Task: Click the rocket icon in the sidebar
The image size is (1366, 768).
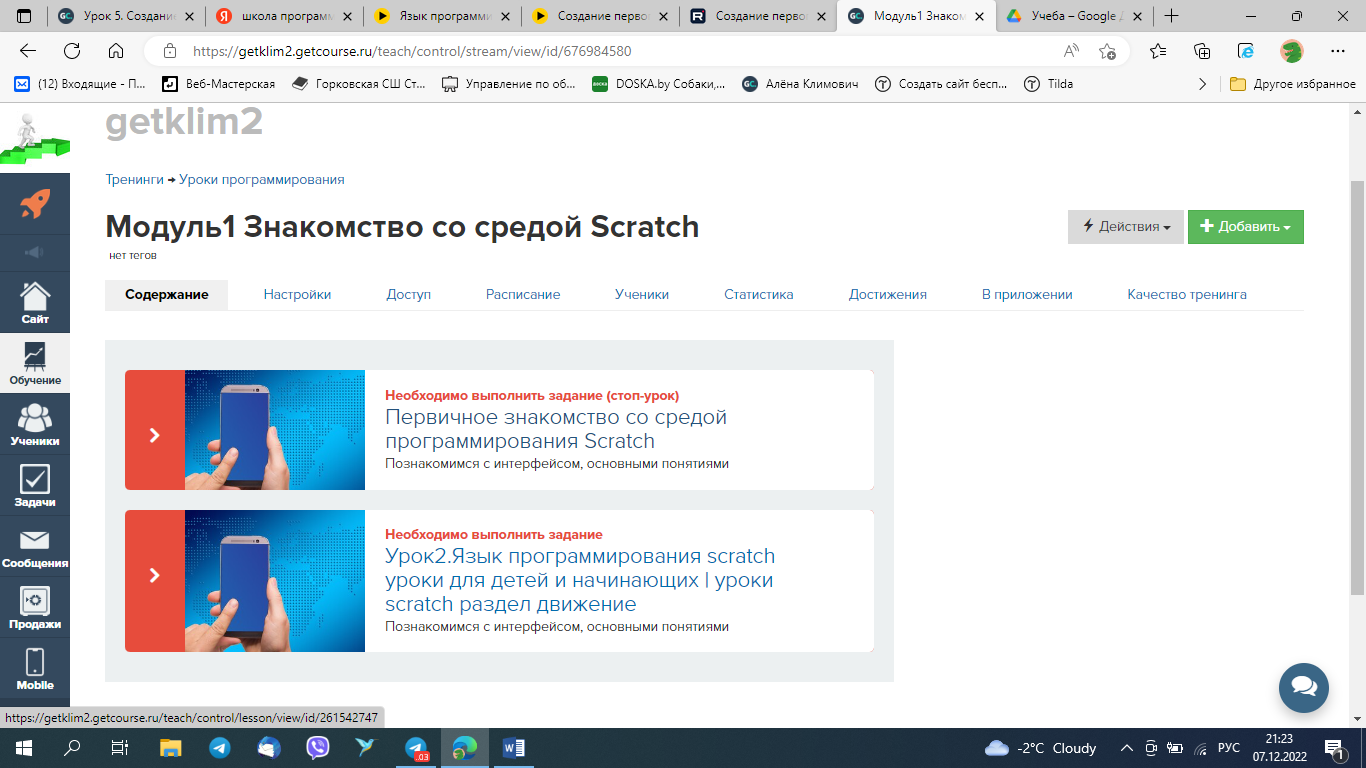Action: point(35,204)
